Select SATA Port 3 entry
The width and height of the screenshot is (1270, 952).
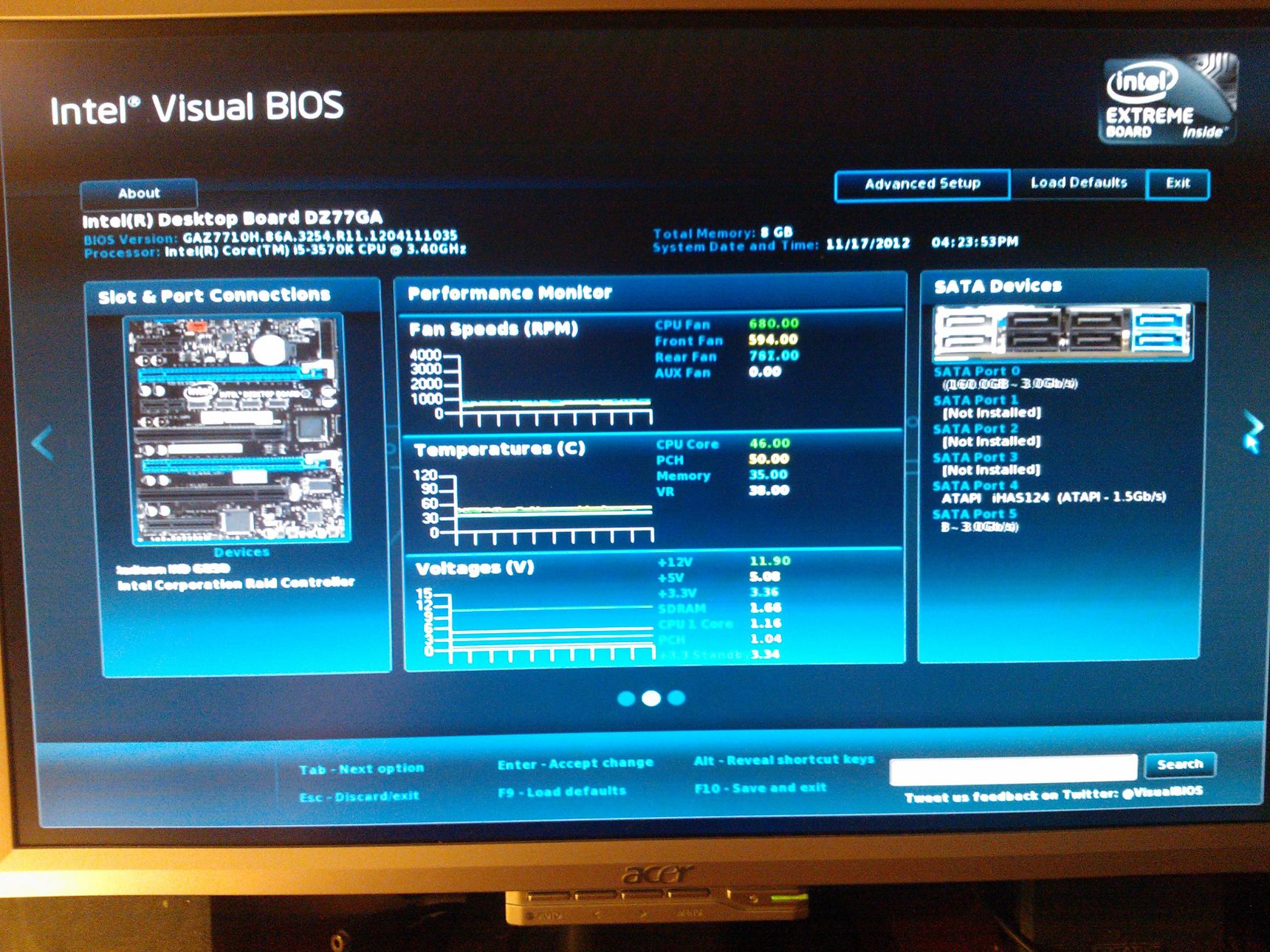(987, 463)
